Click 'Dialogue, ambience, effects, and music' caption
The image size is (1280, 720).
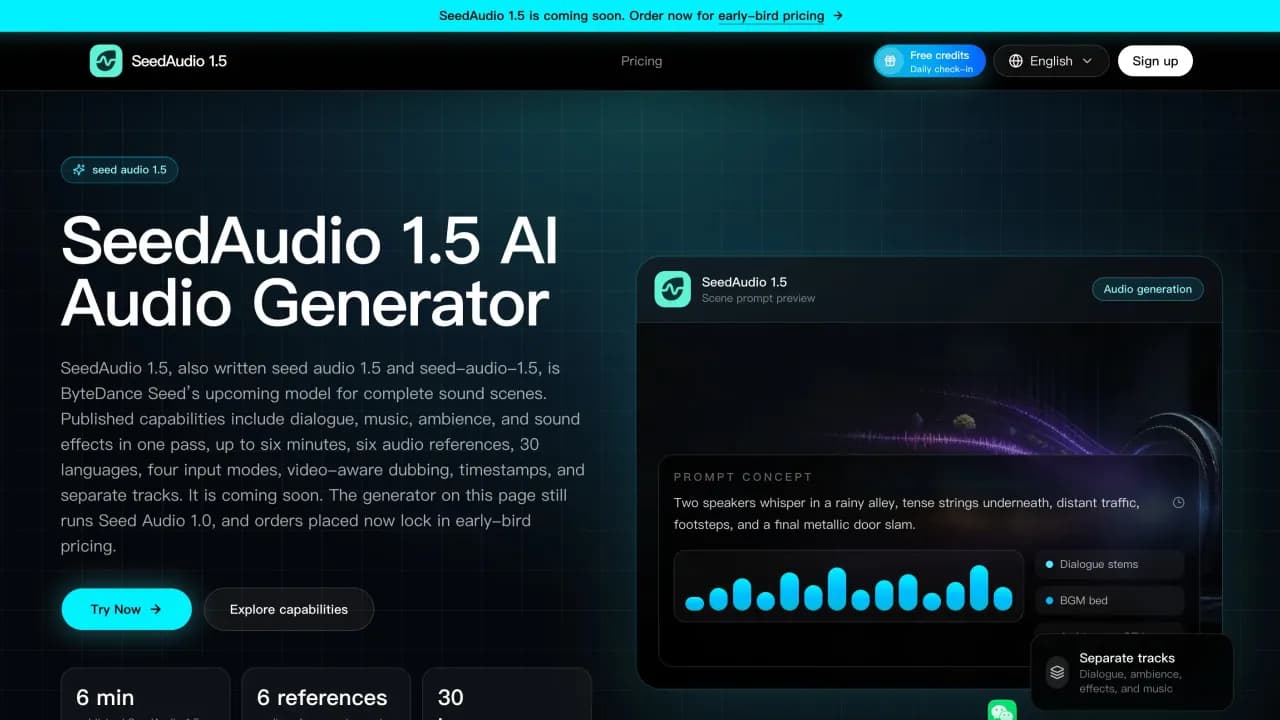(1130, 681)
